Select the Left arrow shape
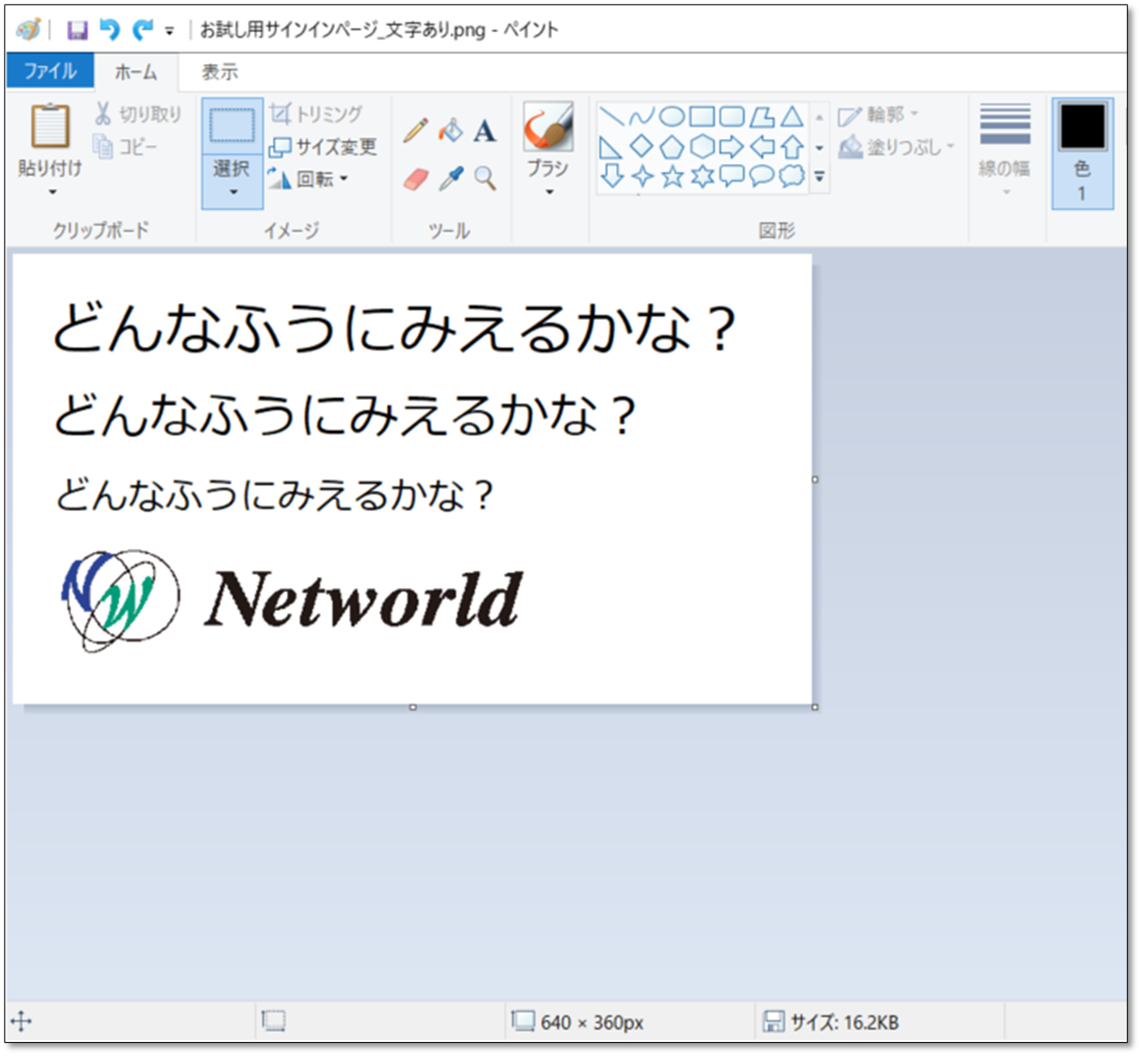The height and width of the screenshot is (1056, 1141). coord(762,147)
